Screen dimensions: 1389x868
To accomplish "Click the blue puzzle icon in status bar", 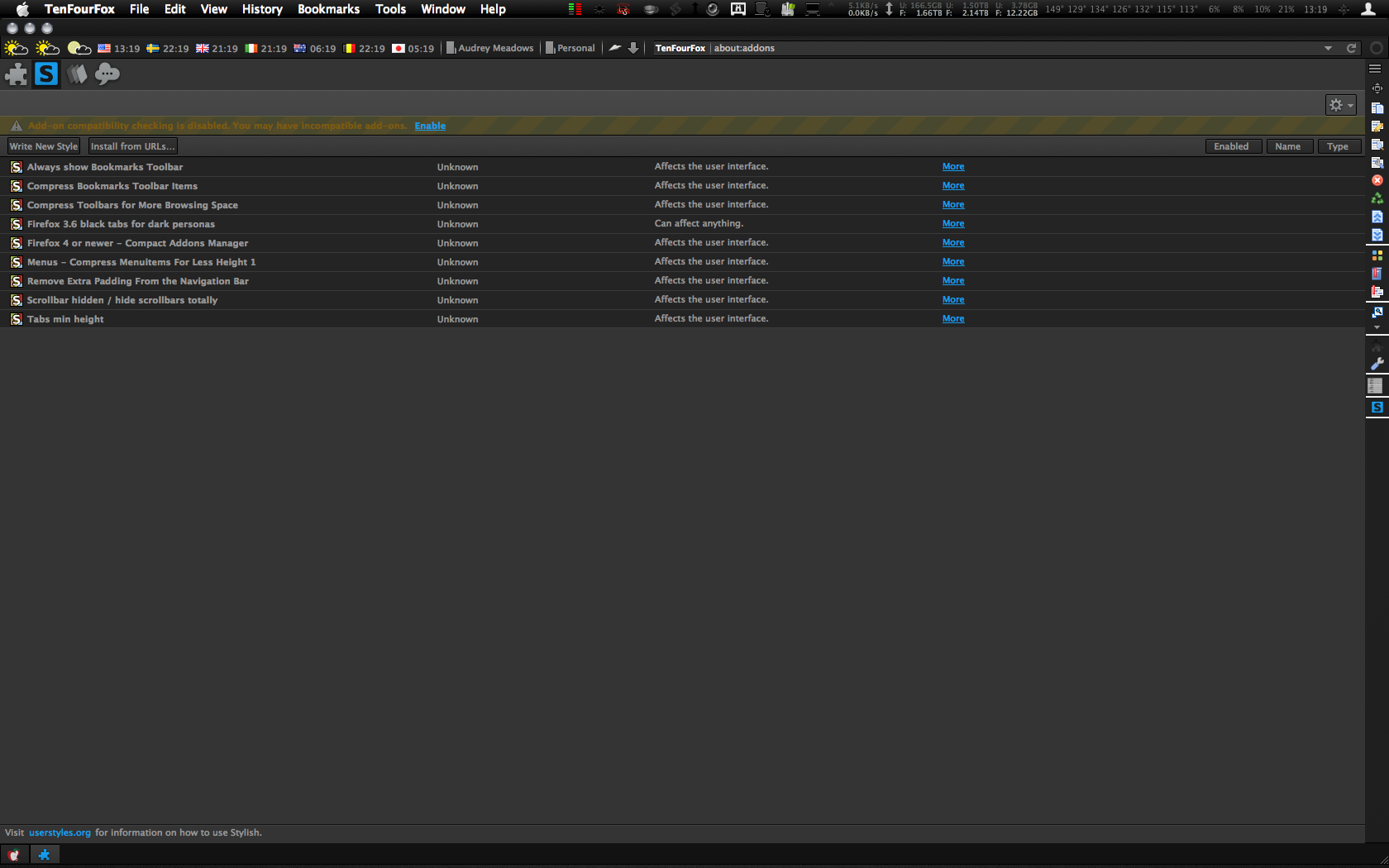I will (x=45, y=855).
